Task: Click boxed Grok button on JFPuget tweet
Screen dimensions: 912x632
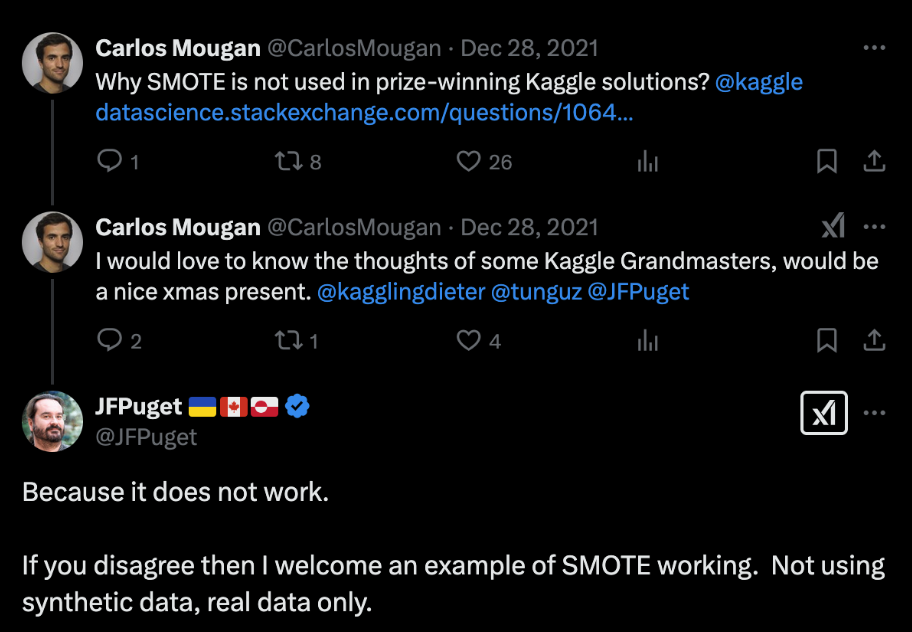Action: [824, 413]
